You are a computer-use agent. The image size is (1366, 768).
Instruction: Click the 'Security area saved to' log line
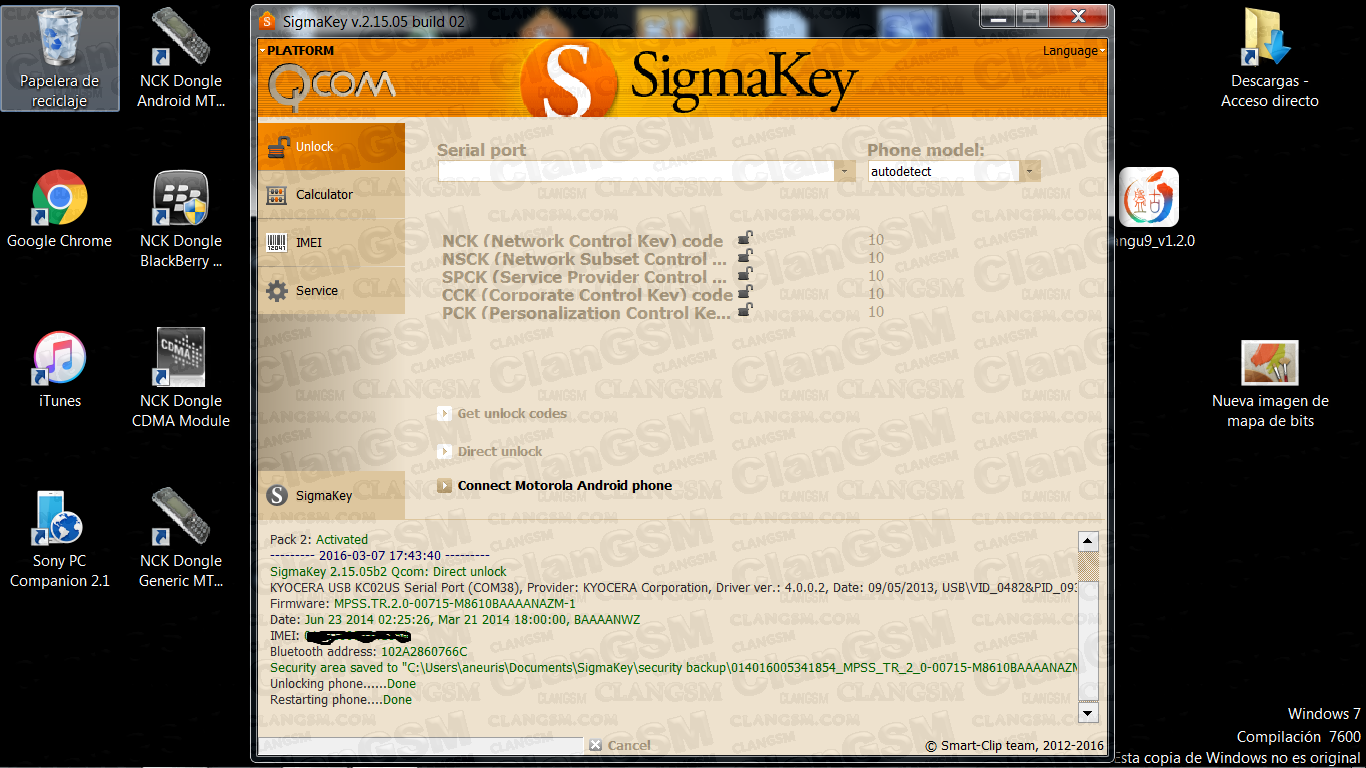(x=673, y=668)
